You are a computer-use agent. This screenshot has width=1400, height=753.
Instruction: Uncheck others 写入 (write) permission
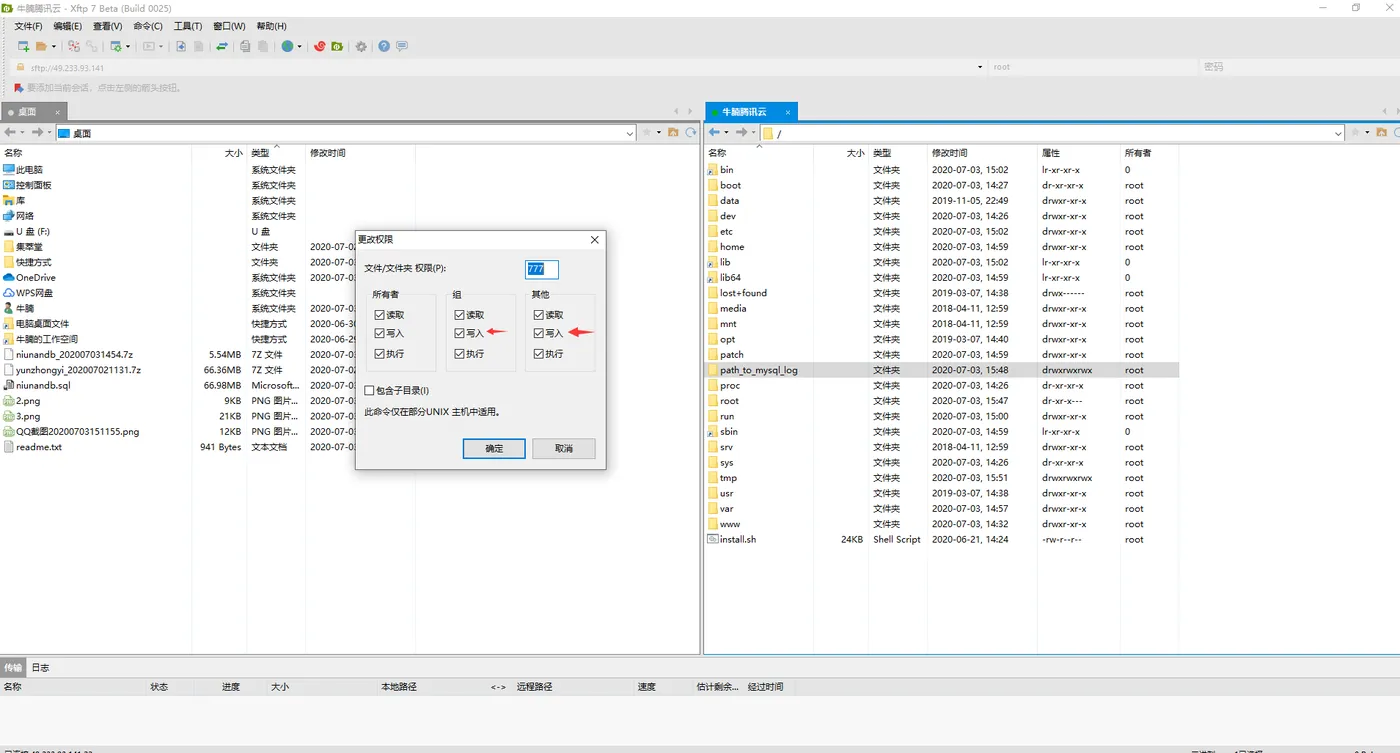pos(540,333)
